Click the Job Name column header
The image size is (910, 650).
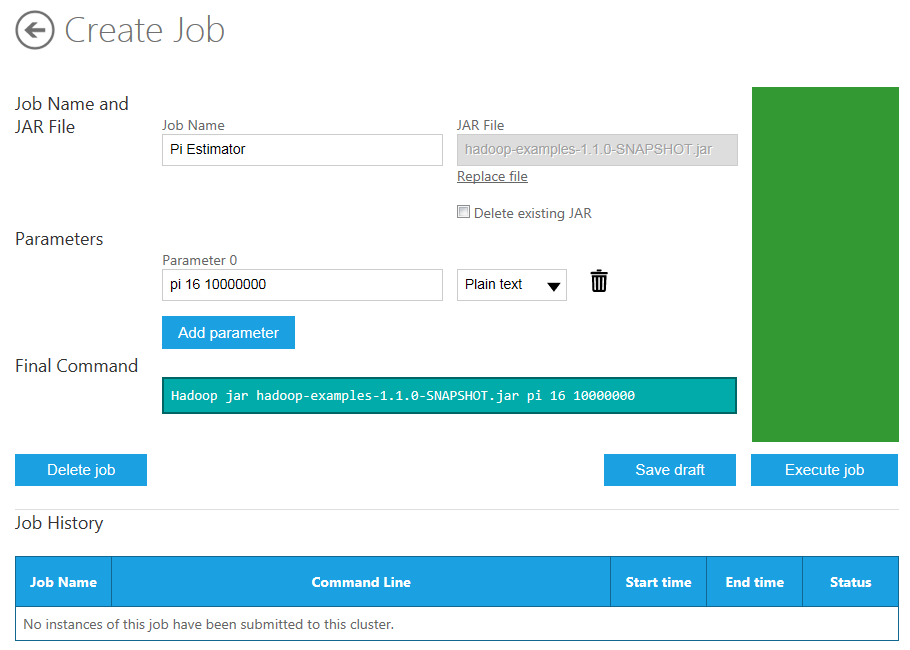(63, 582)
